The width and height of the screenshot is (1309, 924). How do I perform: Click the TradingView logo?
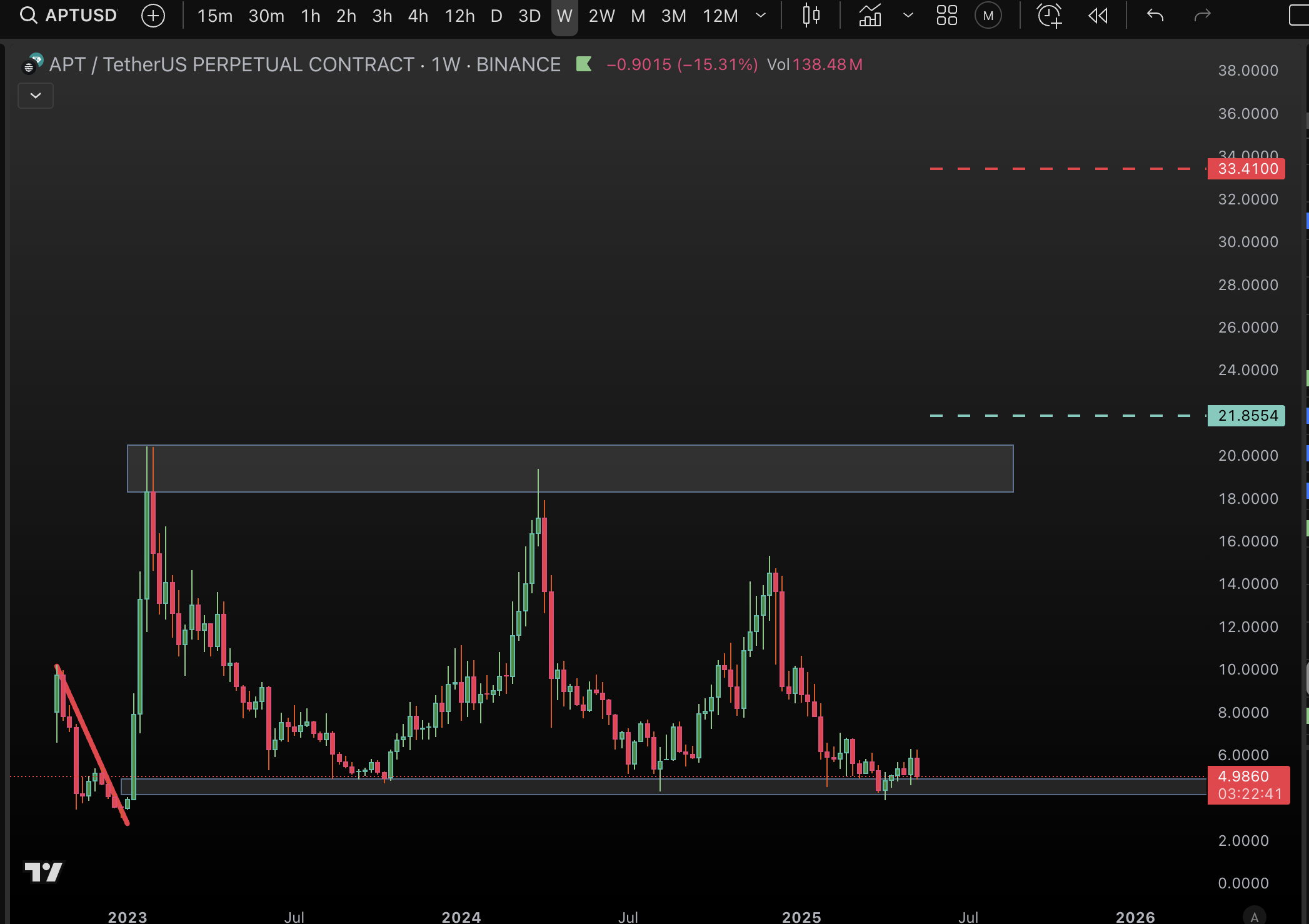pyautogui.click(x=43, y=871)
